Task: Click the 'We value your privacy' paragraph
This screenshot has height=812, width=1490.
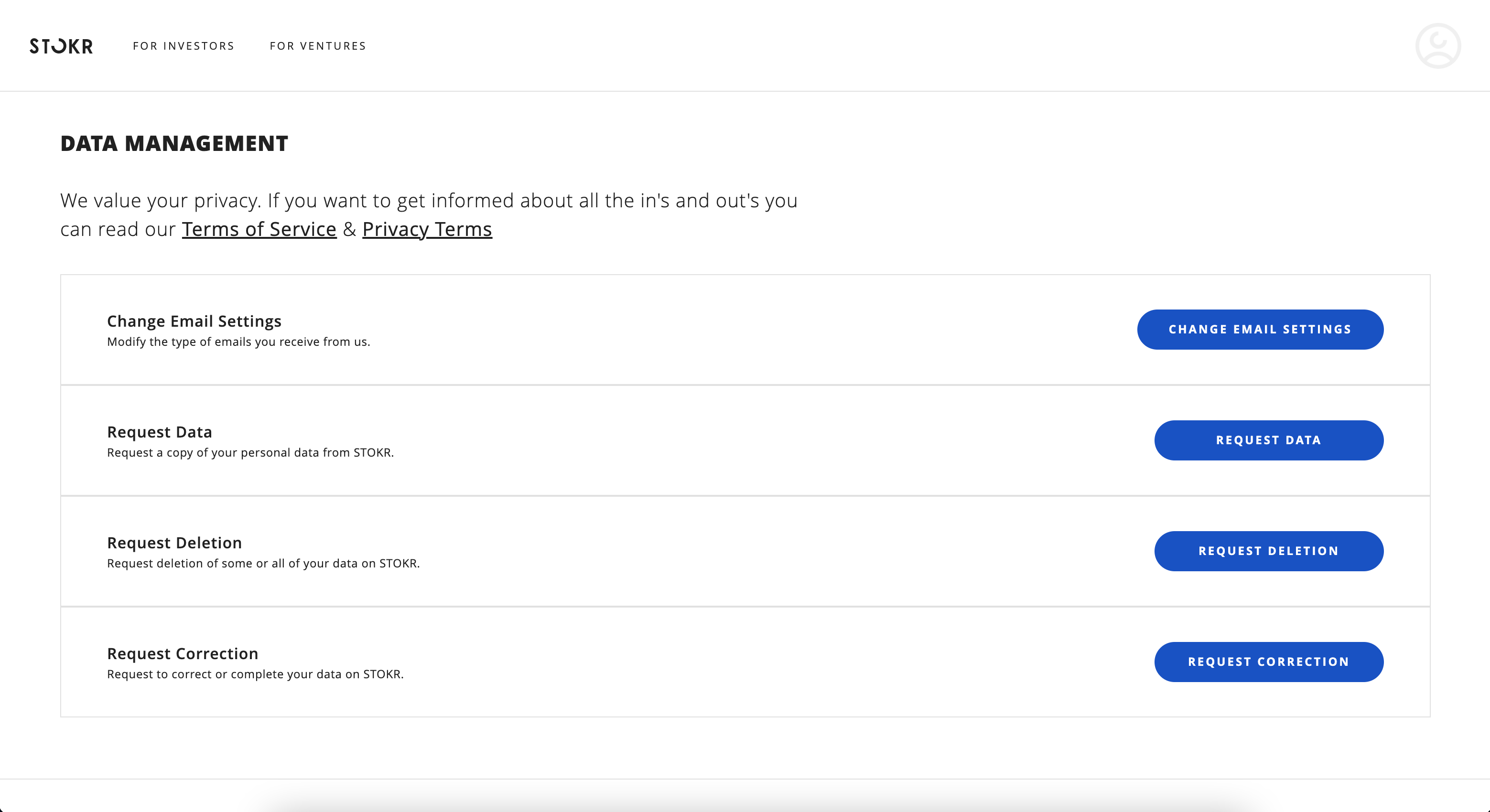Action: pyautogui.click(x=429, y=214)
